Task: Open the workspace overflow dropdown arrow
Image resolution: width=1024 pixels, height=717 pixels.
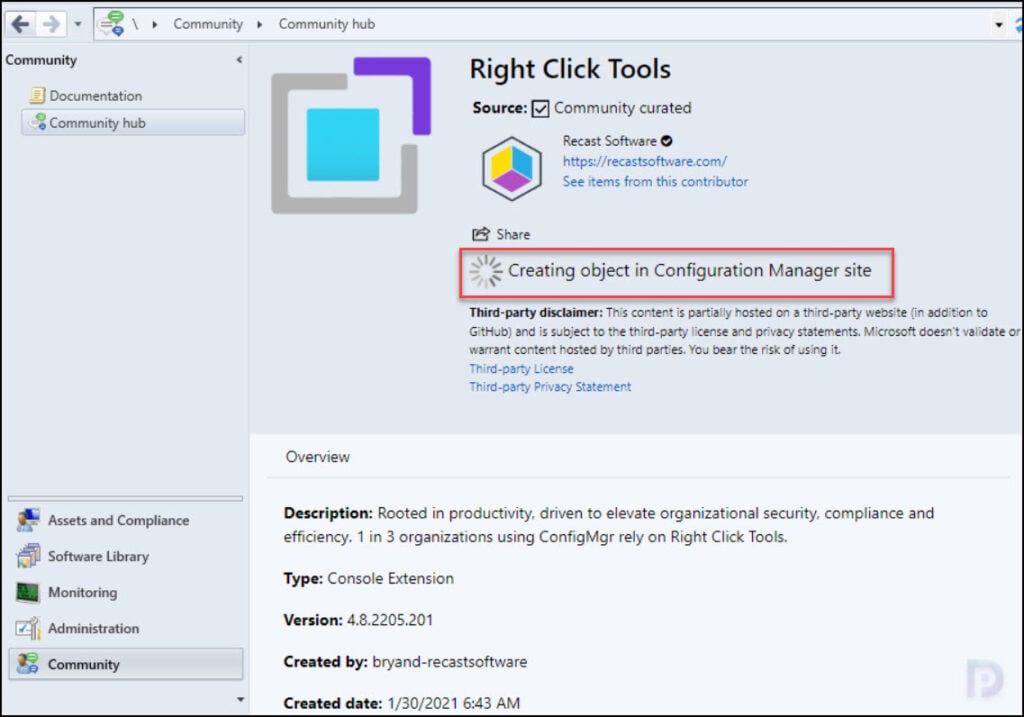Action: [240, 699]
